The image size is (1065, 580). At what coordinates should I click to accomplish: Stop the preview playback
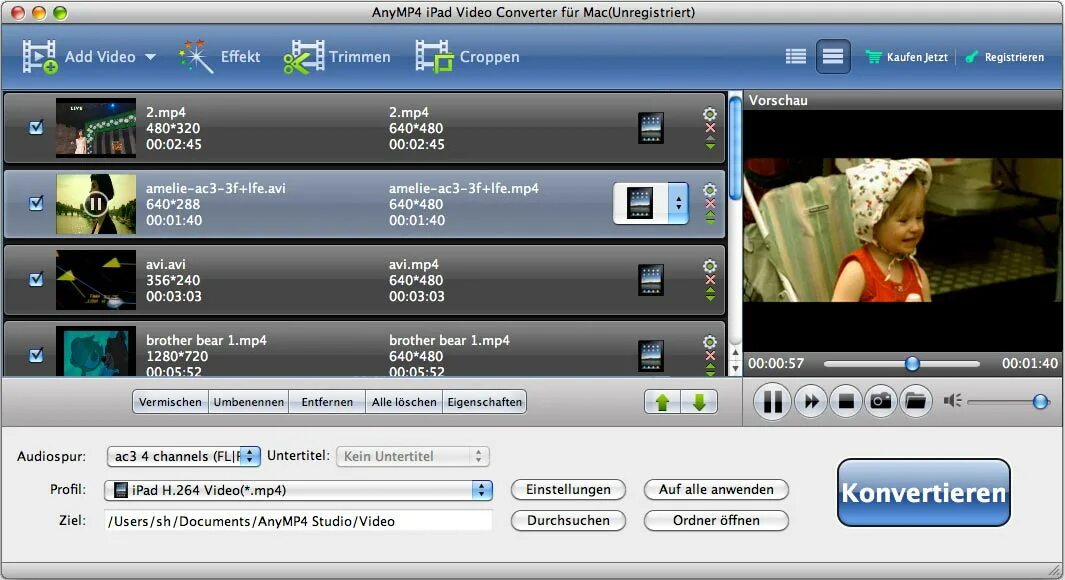tap(846, 401)
